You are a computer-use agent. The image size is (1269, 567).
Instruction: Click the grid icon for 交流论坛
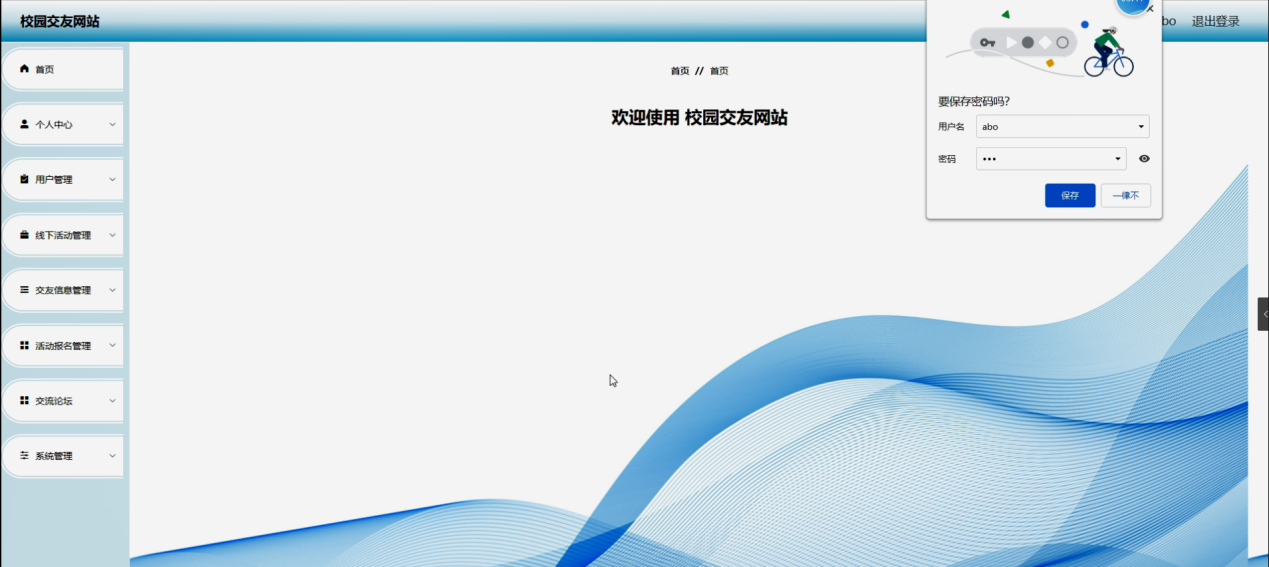(24, 400)
